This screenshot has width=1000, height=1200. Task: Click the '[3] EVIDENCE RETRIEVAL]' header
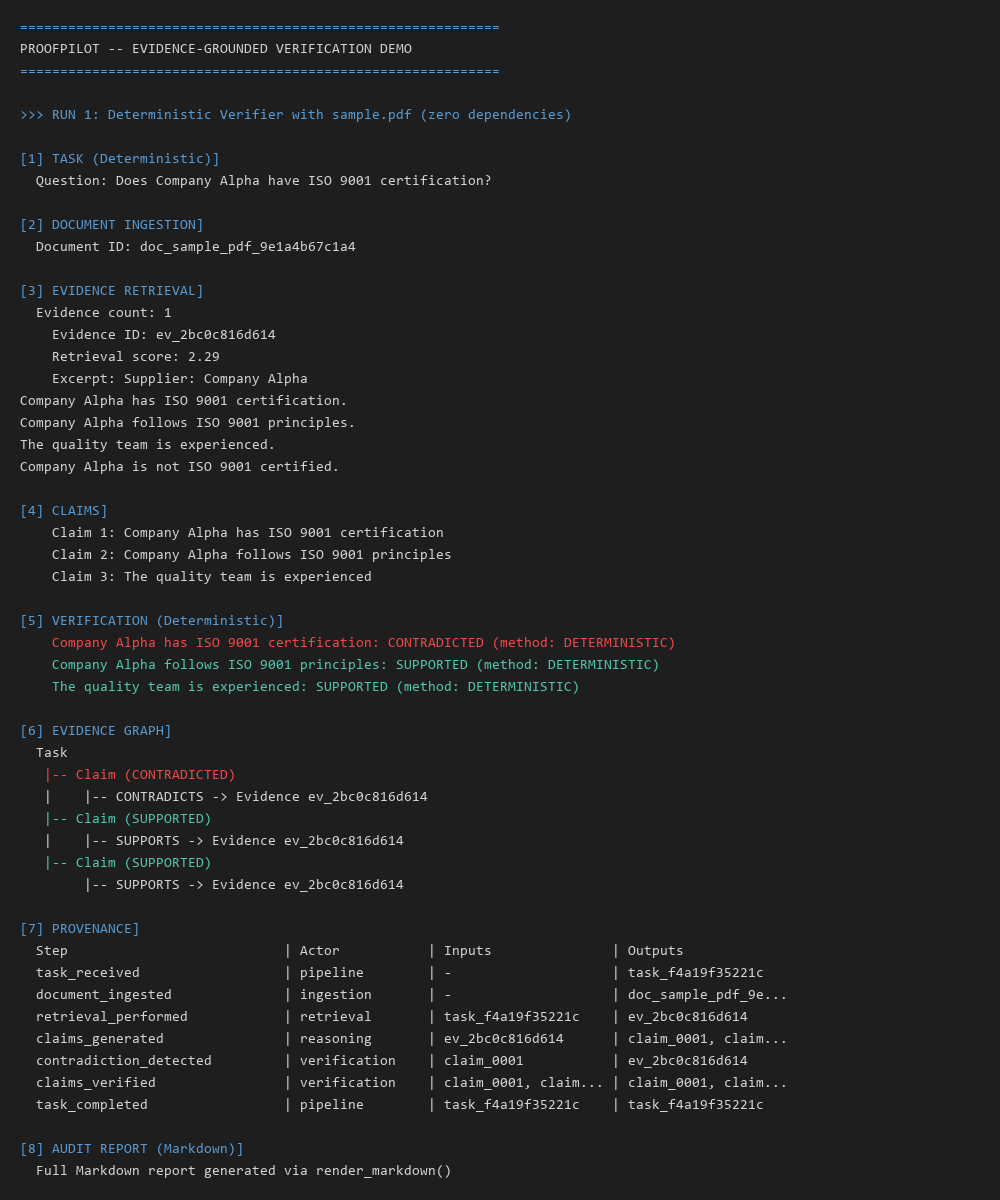tap(112, 290)
